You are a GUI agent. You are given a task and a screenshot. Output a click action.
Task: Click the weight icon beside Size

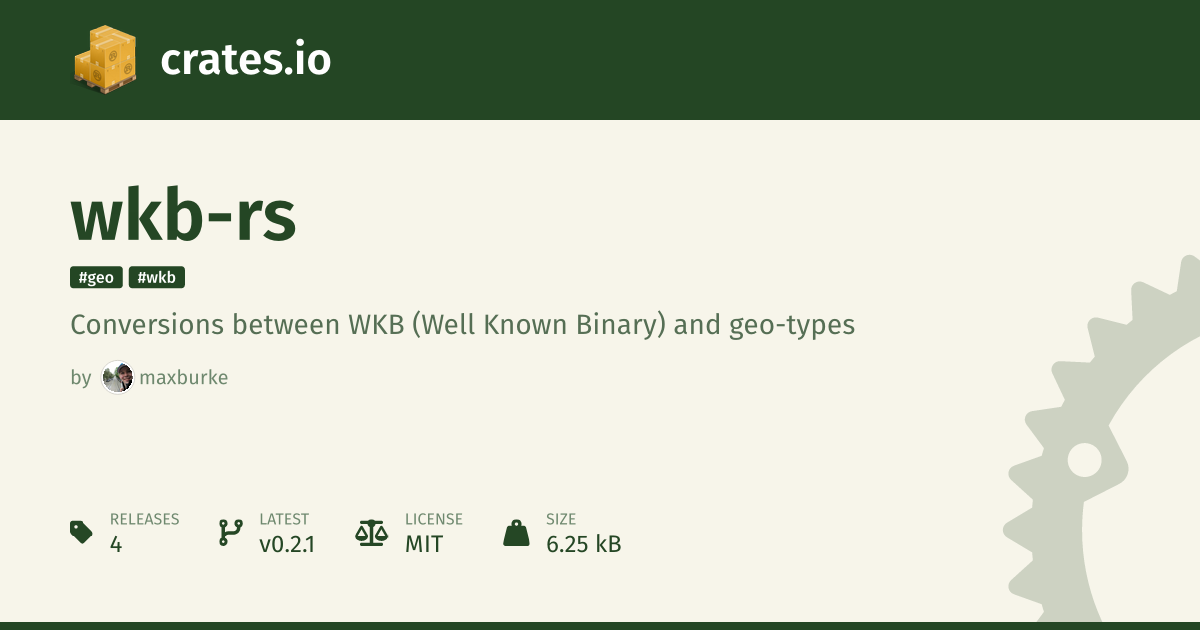516,532
